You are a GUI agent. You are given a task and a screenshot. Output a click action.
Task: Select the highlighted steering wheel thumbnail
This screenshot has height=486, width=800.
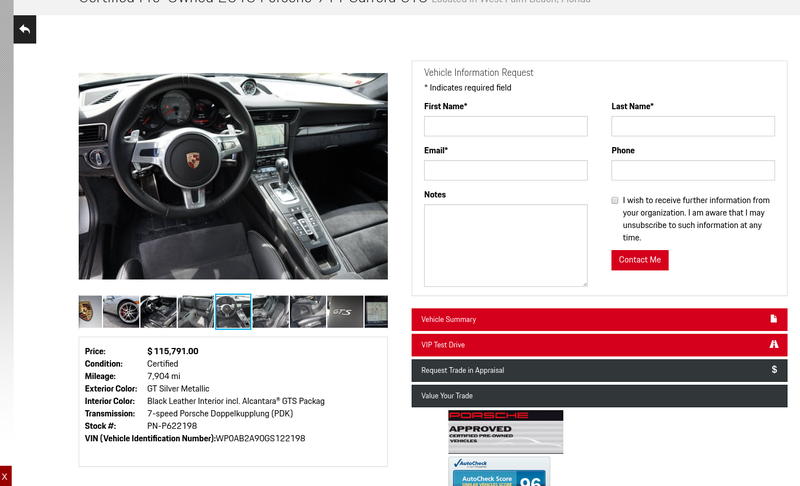[x=233, y=312]
